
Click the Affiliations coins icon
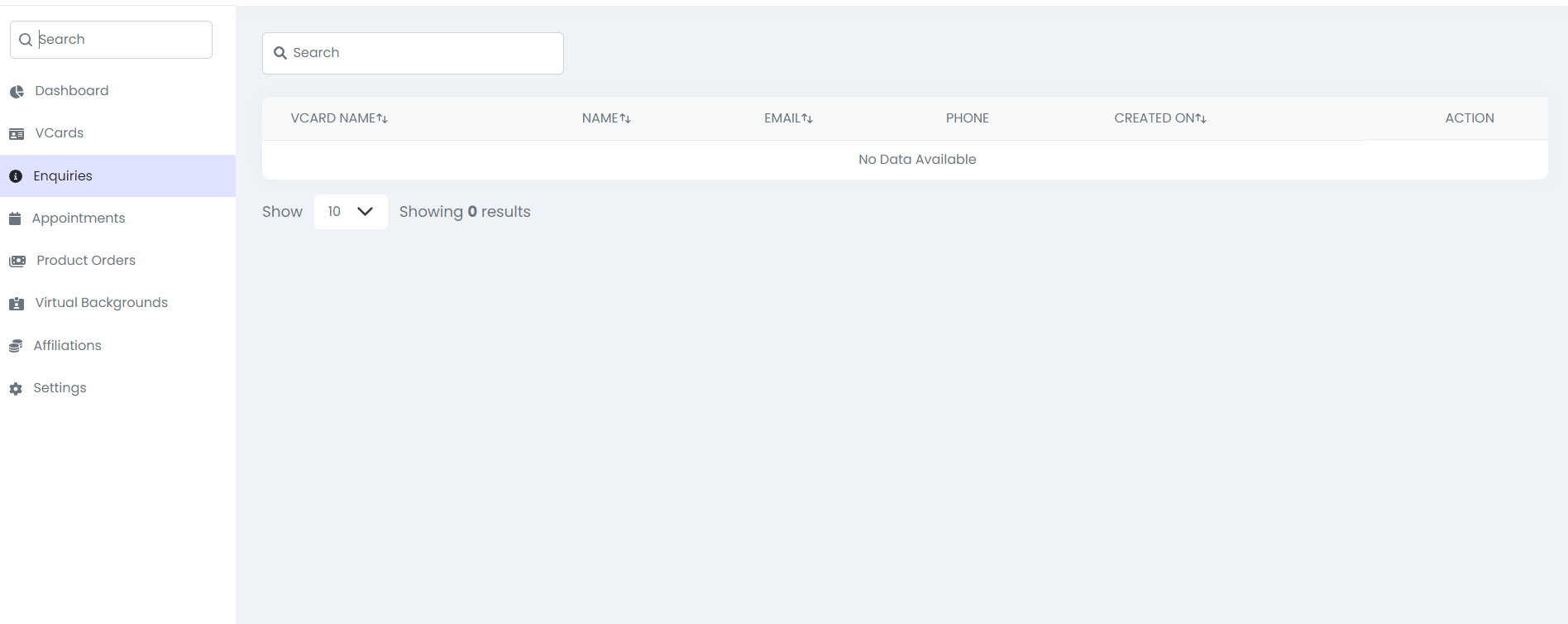(16, 346)
